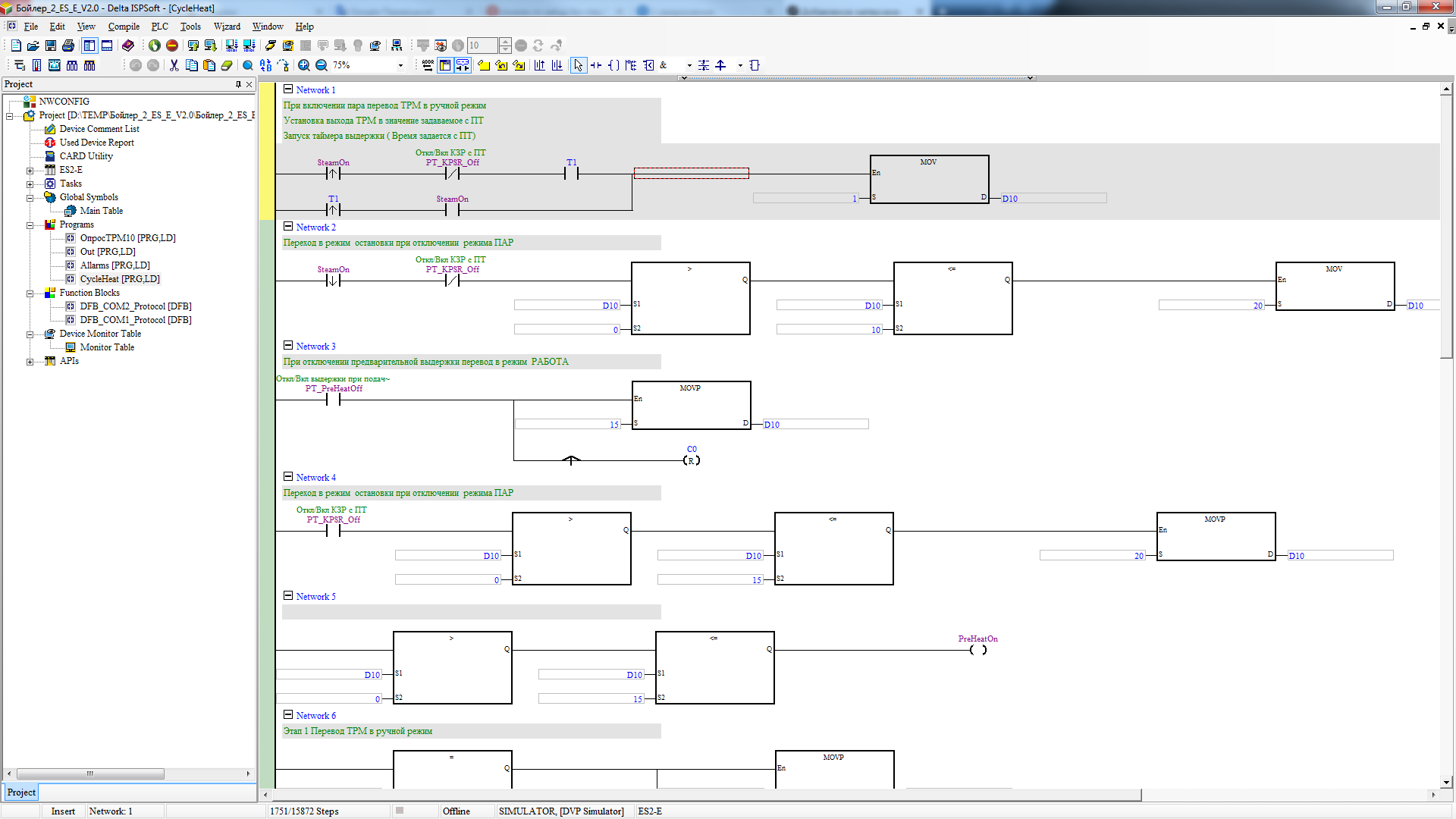Click the Cut scissors icon
The height and width of the screenshot is (819, 1456).
174,65
